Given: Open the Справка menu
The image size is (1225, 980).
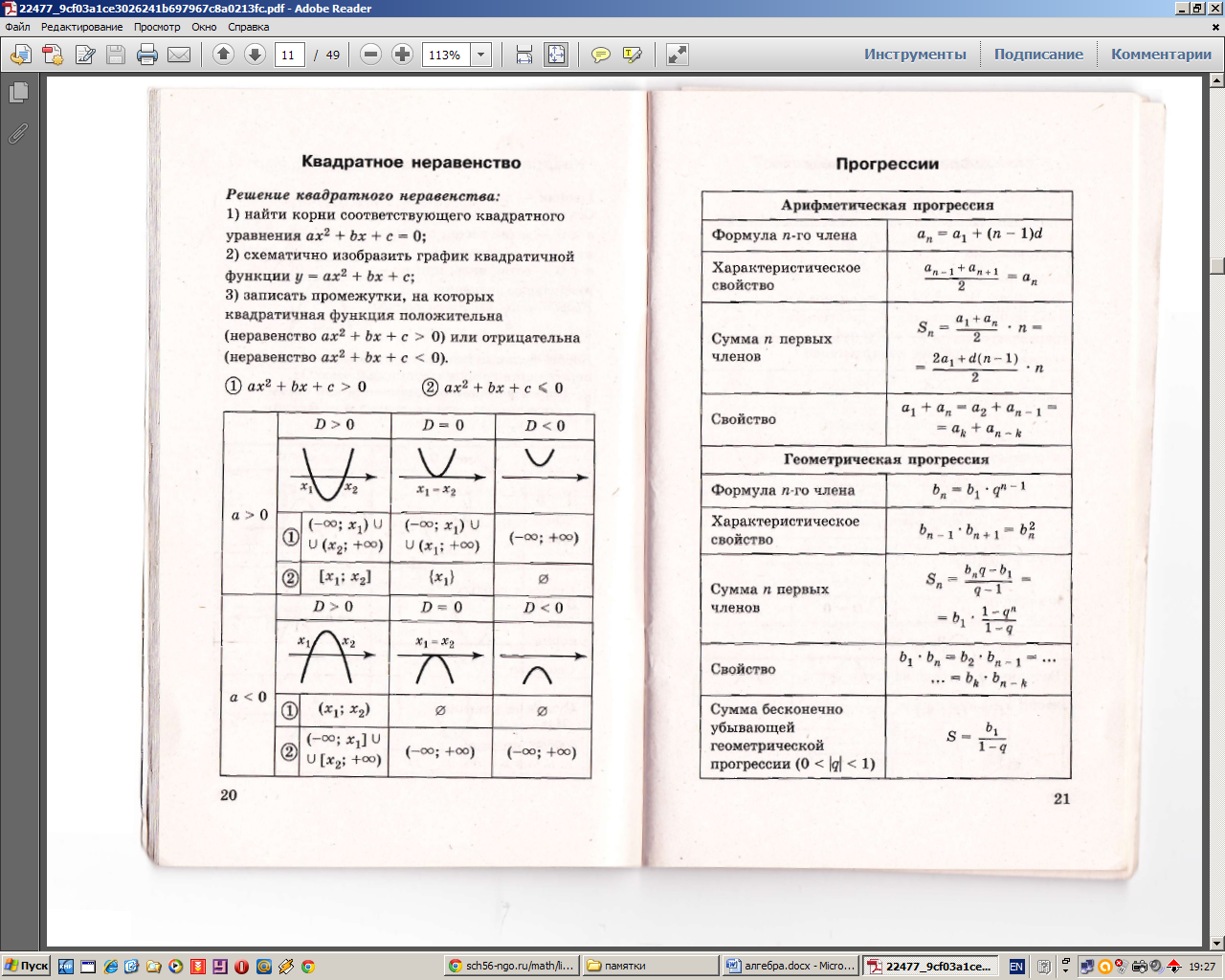Looking at the screenshot, I should click(x=249, y=27).
